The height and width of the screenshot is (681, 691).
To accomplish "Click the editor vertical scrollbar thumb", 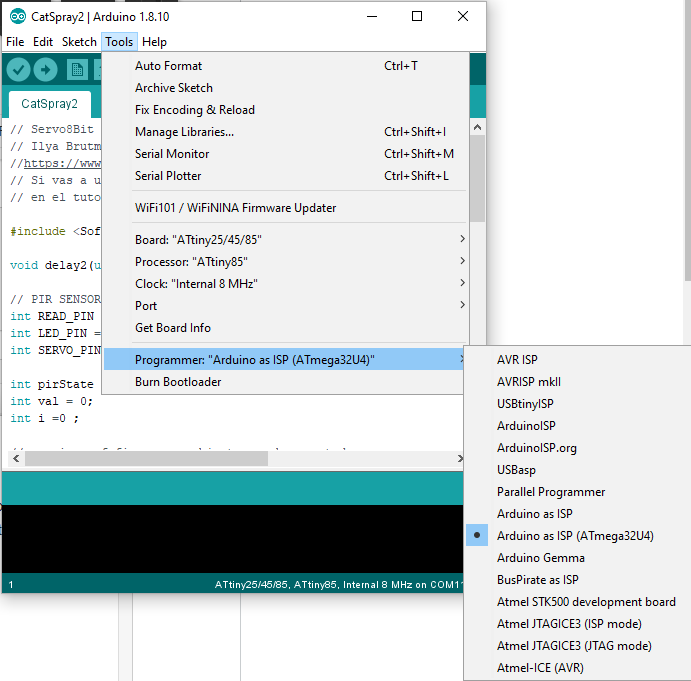I will click(x=477, y=179).
